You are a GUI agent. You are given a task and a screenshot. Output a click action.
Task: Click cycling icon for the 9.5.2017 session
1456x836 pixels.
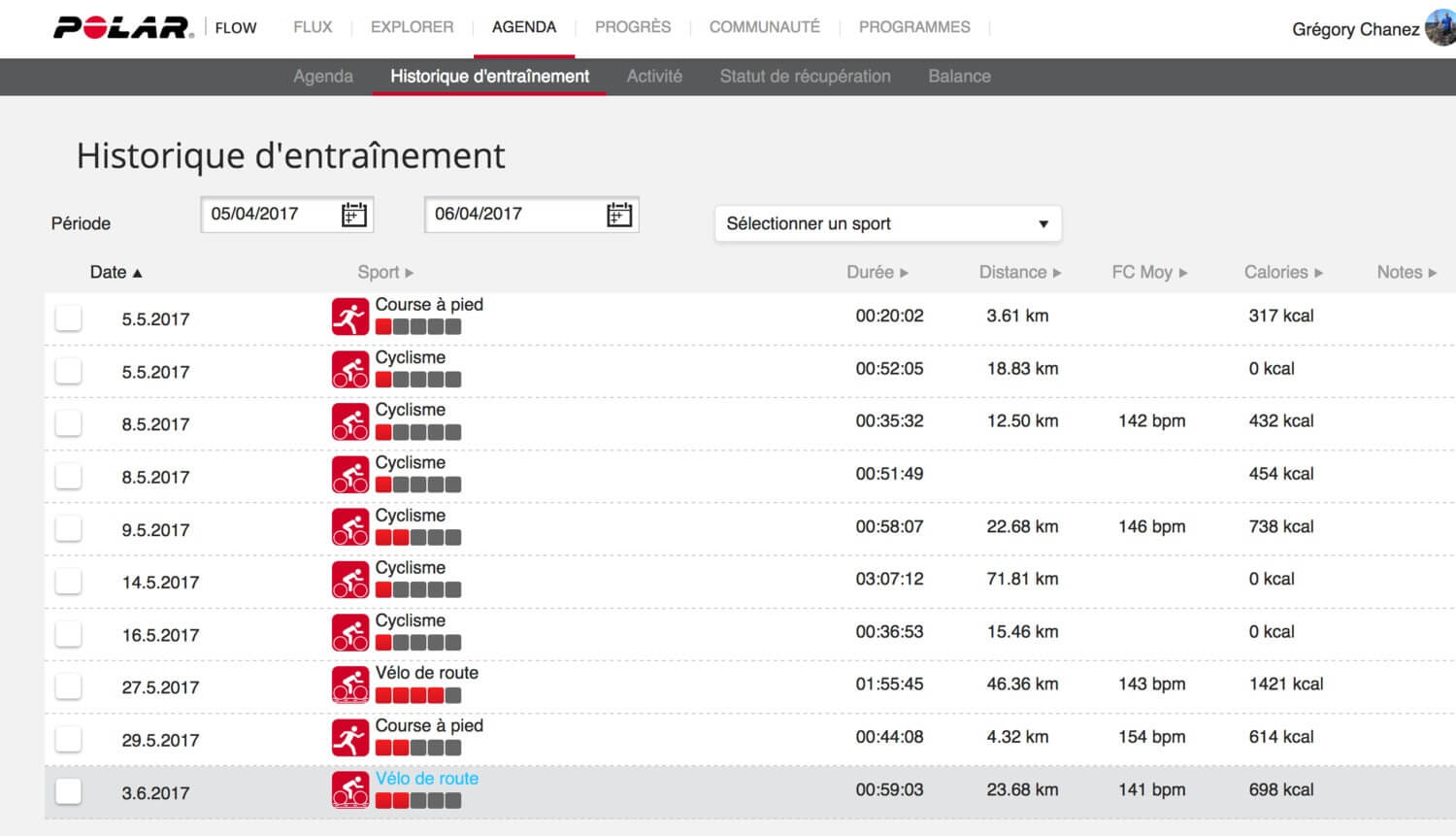click(x=350, y=526)
